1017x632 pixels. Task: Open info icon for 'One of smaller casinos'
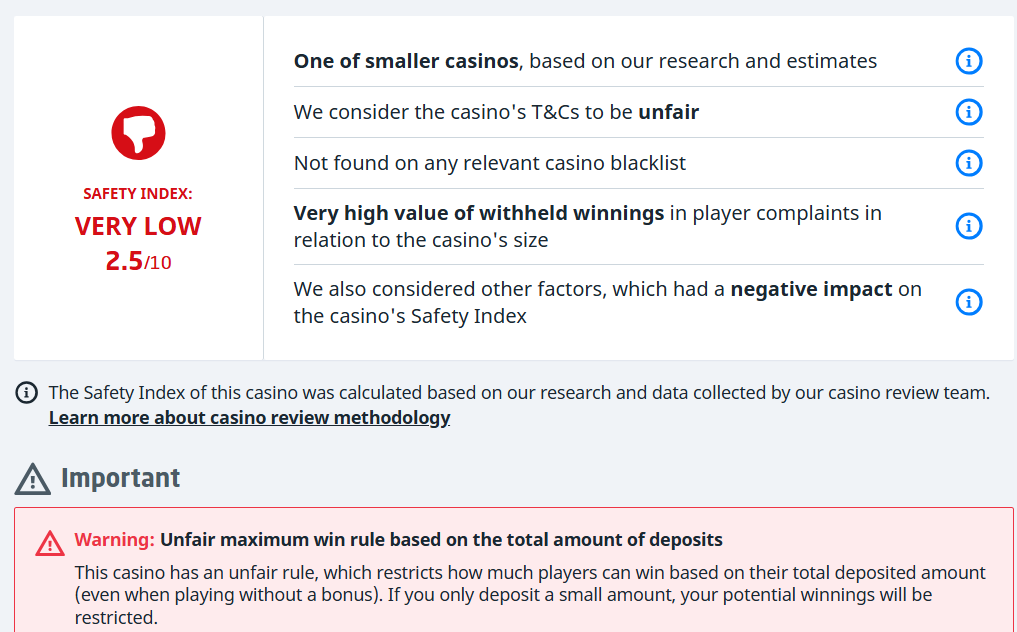(x=968, y=62)
